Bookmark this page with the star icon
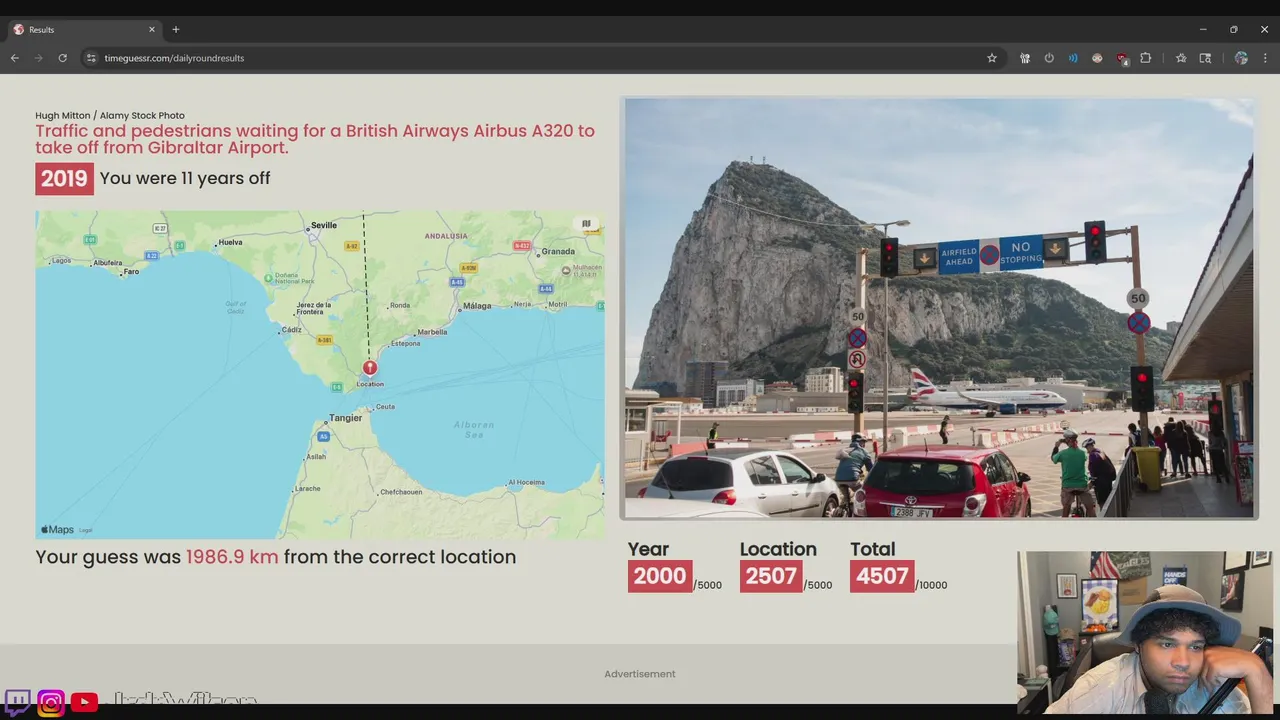The width and height of the screenshot is (1280, 720). click(x=992, y=58)
